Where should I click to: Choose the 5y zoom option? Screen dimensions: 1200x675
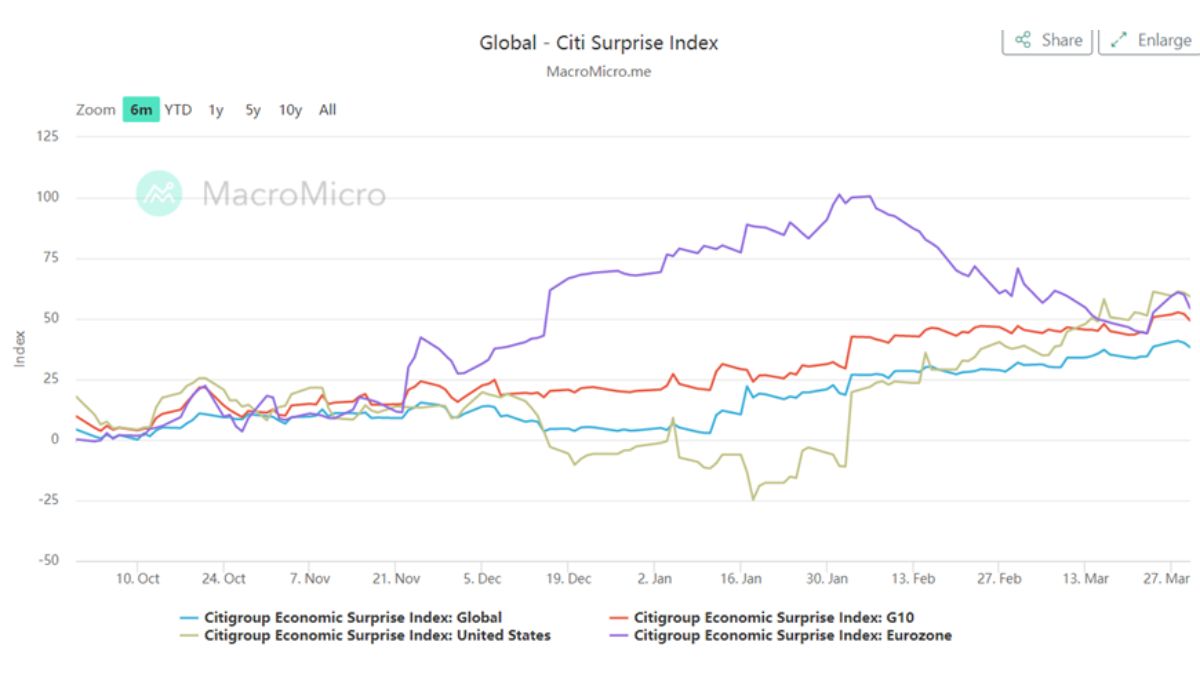coord(253,110)
